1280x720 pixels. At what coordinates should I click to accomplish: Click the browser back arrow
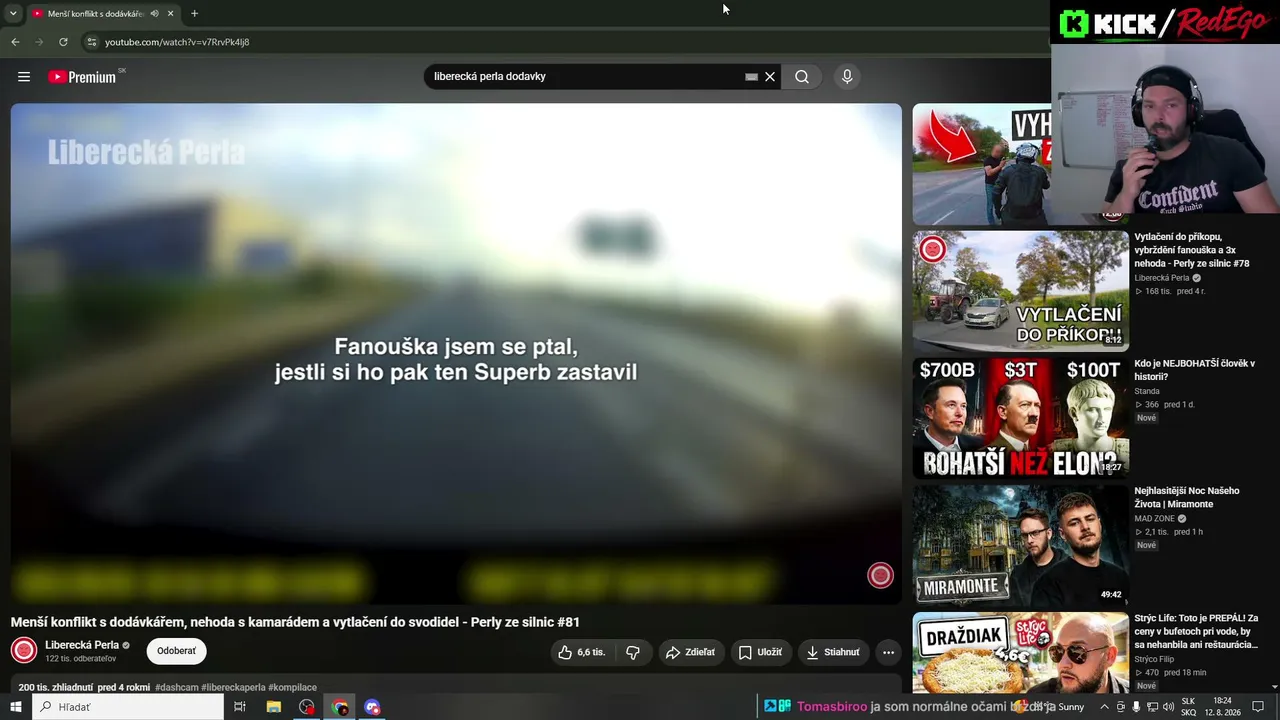[15, 42]
